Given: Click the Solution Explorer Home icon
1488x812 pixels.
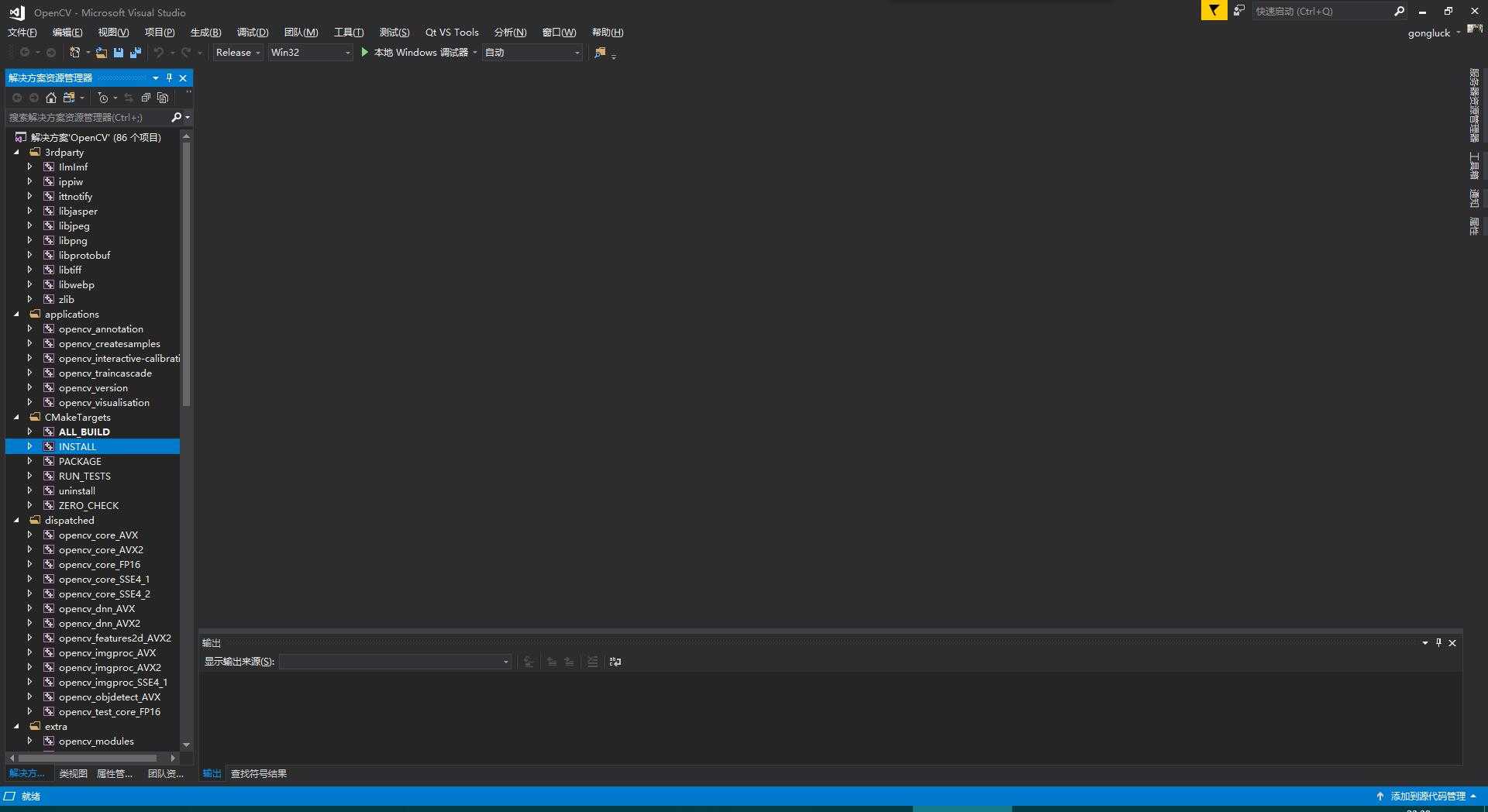Looking at the screenshot, I should 51,98.
